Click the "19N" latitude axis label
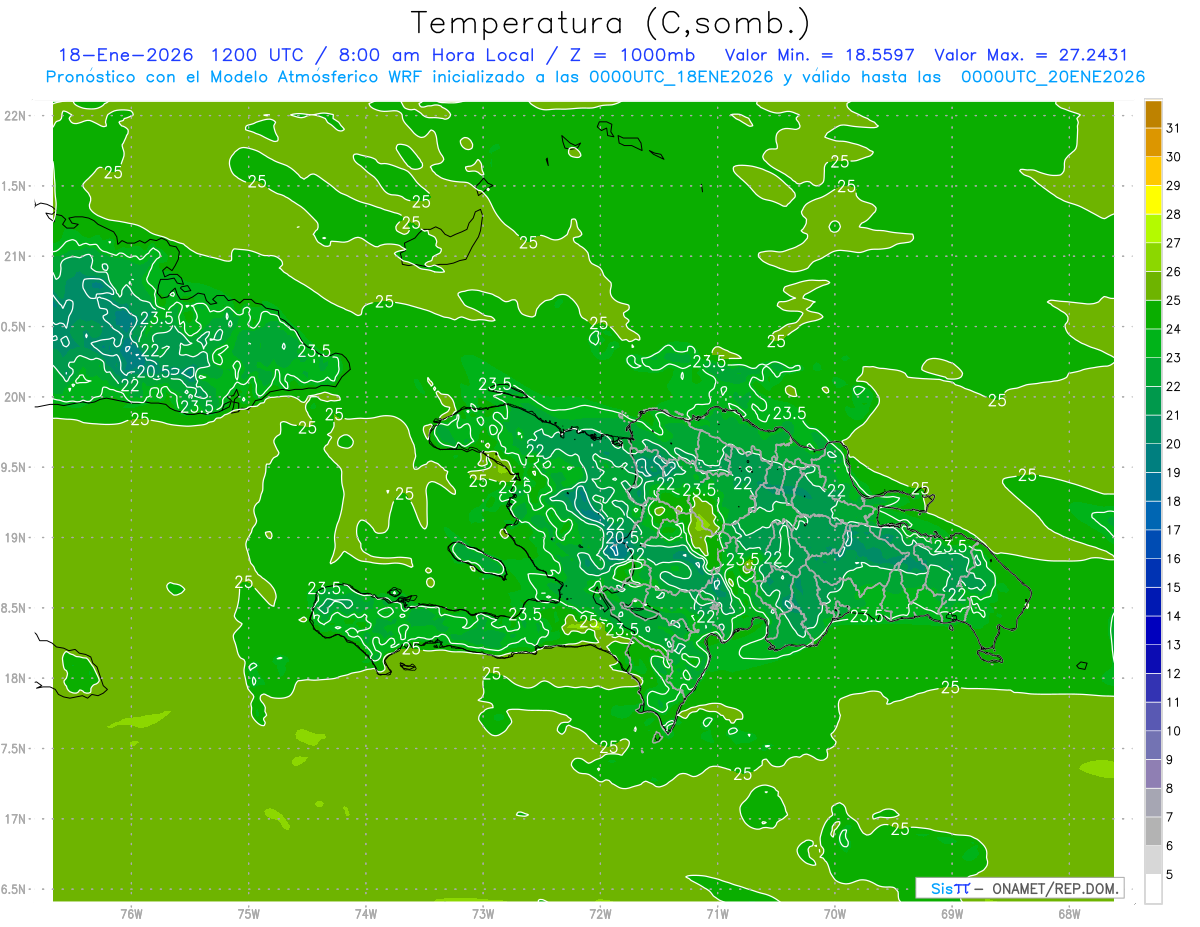Image resolution: width=1200 pixels, height=927 pixels. point(16,537)
